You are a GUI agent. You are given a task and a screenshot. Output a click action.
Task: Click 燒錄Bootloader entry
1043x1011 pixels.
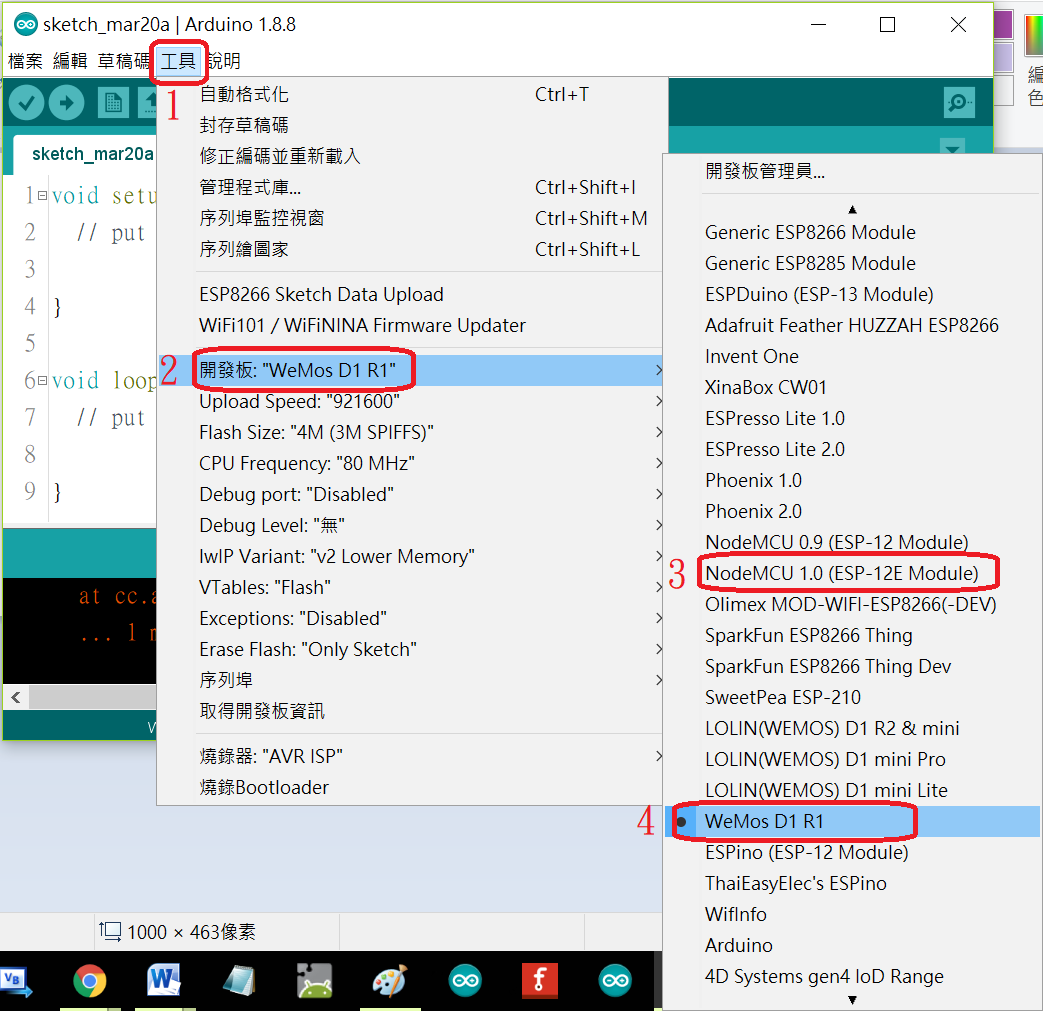(410, 788)
